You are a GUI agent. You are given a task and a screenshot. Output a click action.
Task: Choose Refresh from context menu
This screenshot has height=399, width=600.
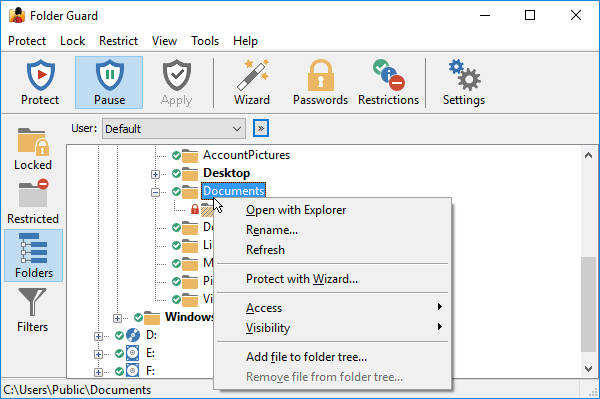332,250
